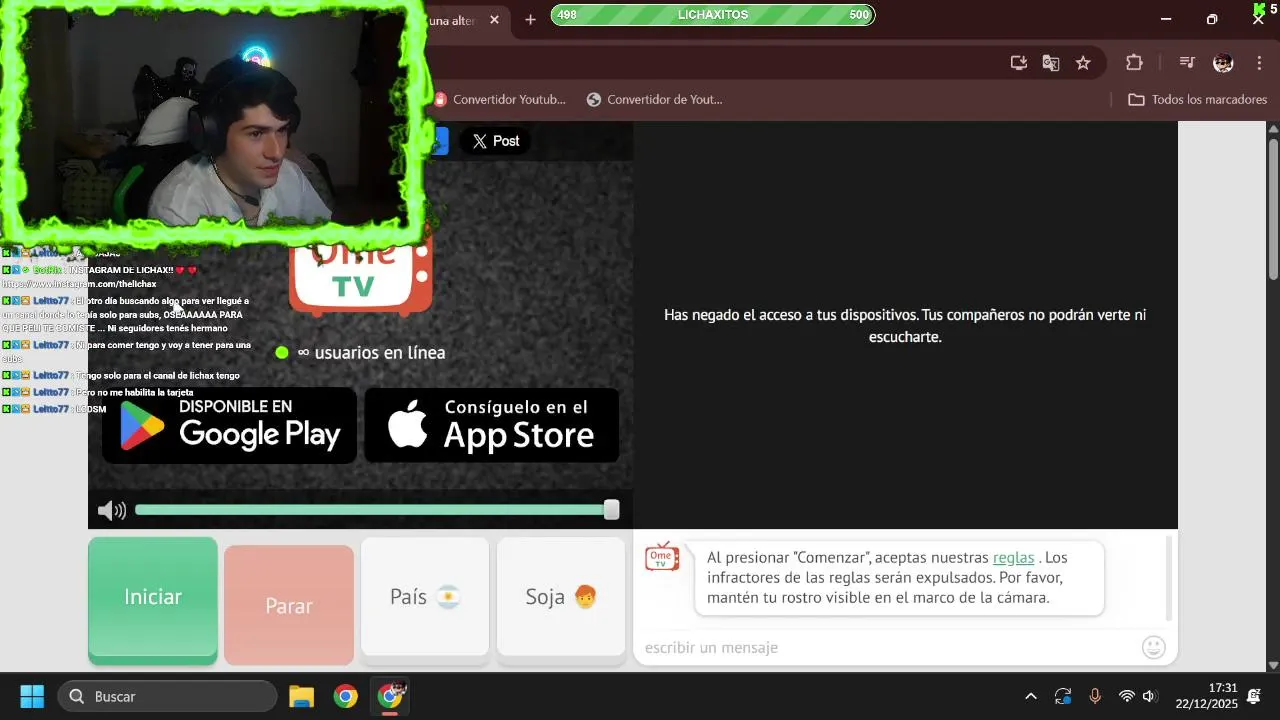Open the App Store download badge
Image resolution: width=1280 pixels, height=720 pixels.
click(x=492, y=425)
